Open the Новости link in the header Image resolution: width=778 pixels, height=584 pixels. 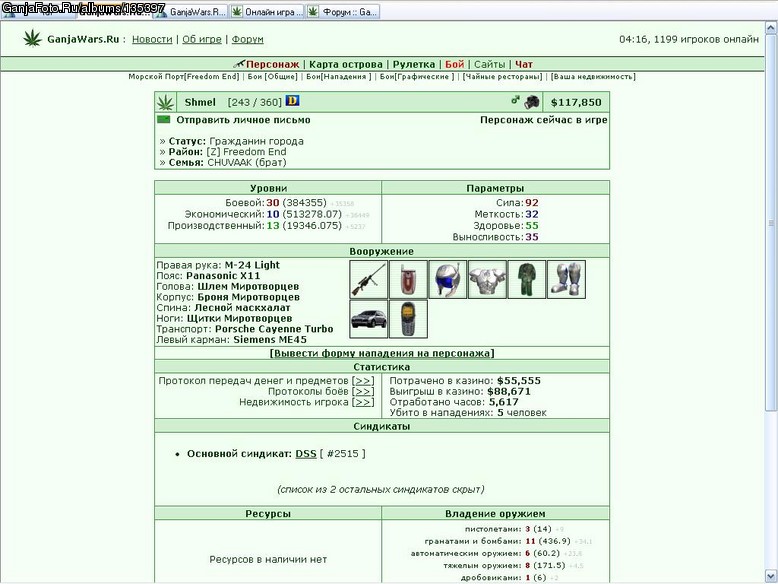tap(152, 39)
